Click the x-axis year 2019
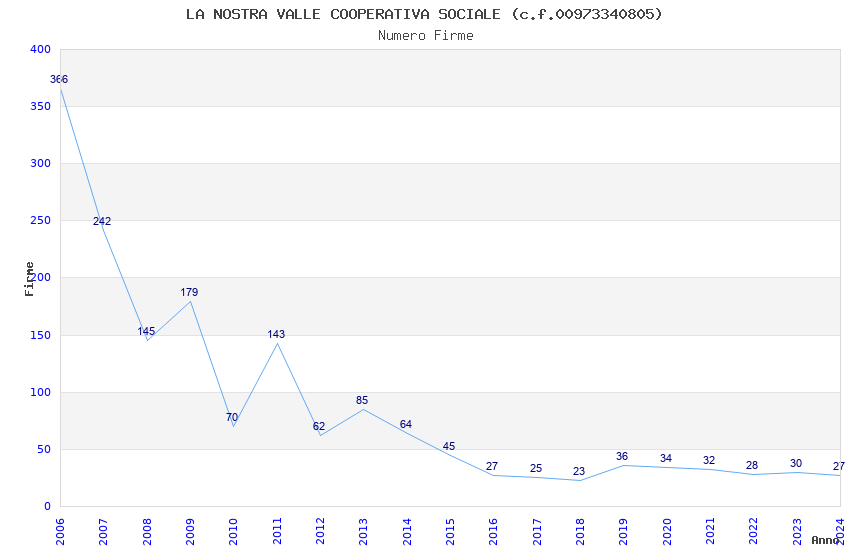850x550 pixels. pos(623,532)
